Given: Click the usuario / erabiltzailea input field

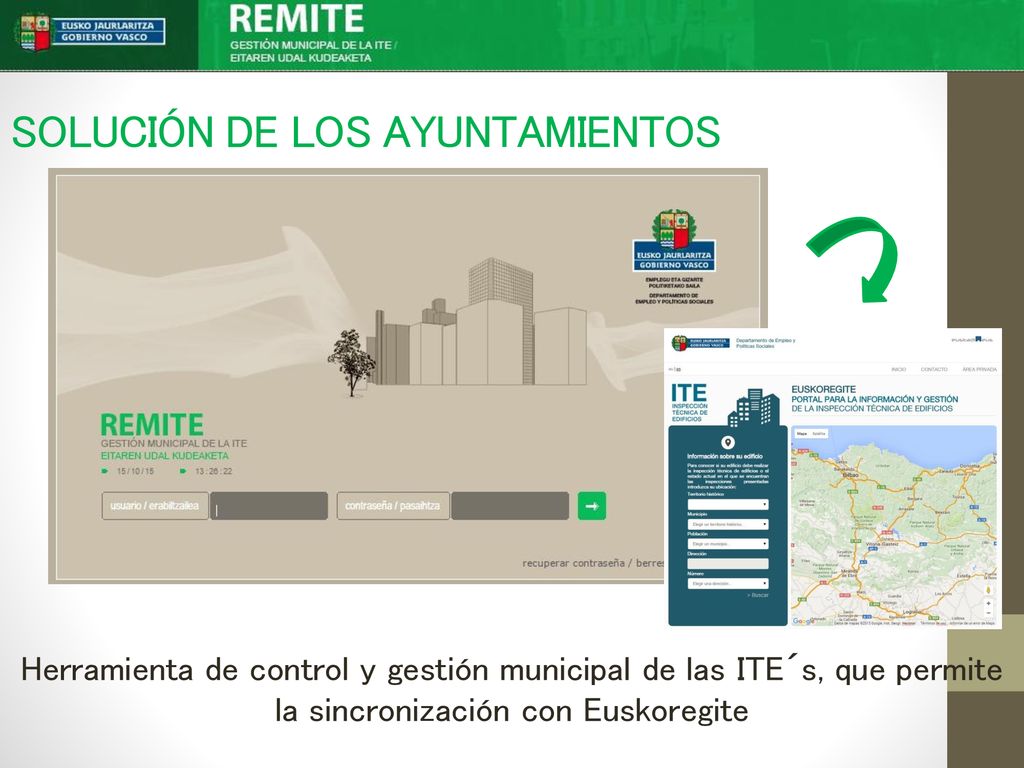Looking at the screenshot, I should (269, 506).
